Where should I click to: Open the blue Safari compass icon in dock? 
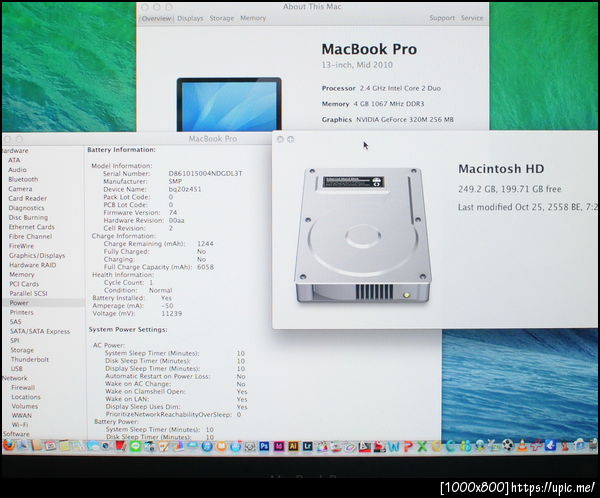tap(207, 446)
